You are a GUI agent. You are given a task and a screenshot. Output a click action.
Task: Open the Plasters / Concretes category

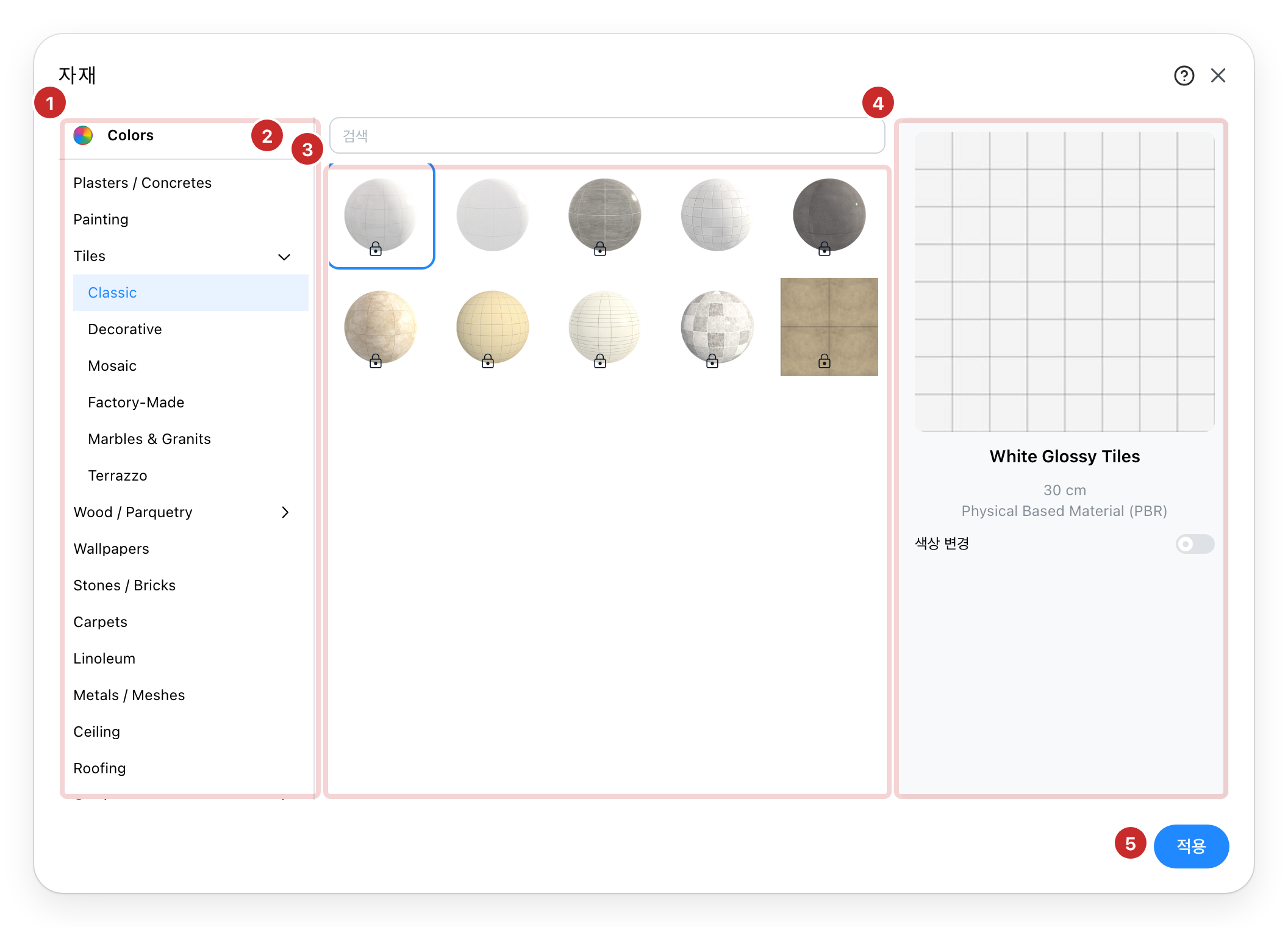point(142,183)
